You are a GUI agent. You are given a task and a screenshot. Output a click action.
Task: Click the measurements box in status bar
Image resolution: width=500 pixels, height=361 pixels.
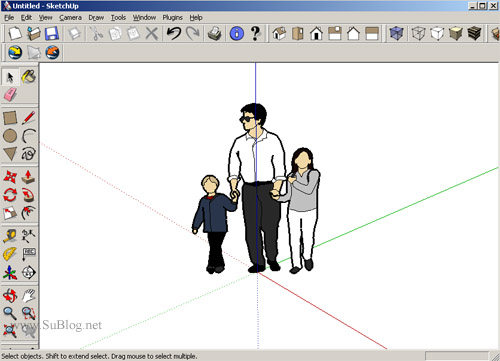pyautogui.click(x=457, y=356)
